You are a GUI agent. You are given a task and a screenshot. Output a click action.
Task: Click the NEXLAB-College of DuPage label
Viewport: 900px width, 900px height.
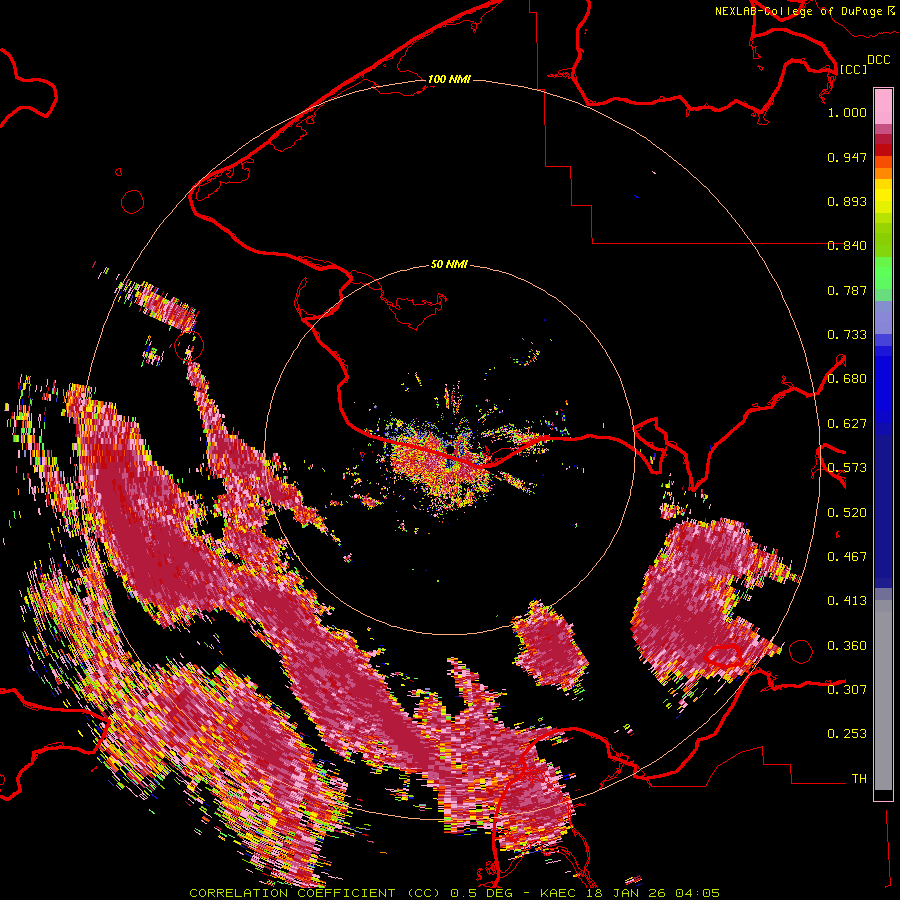(x=798, y=11)
